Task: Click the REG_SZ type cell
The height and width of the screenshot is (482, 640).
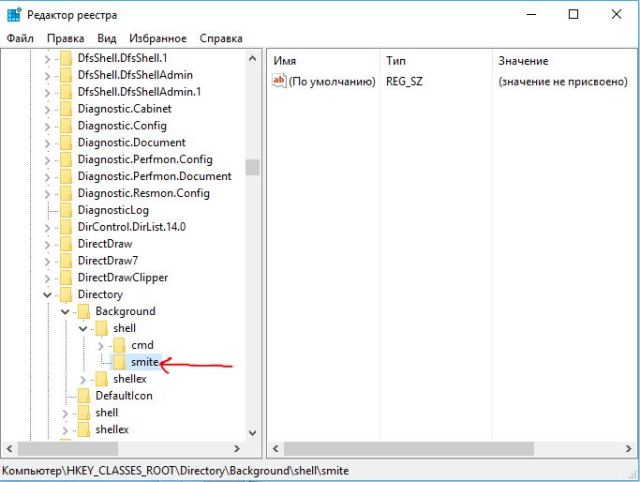Action: 404,81
